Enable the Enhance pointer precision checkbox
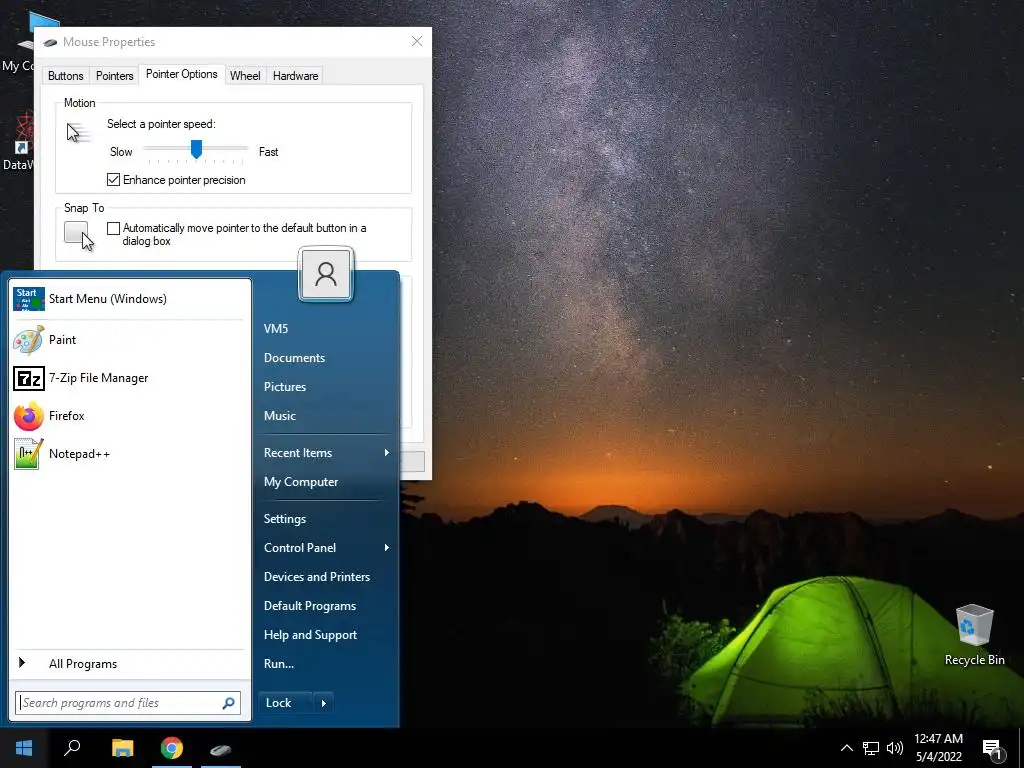The height and width of the screenshot is (768, 1024). pyautogui.click(x=114, y=180)
